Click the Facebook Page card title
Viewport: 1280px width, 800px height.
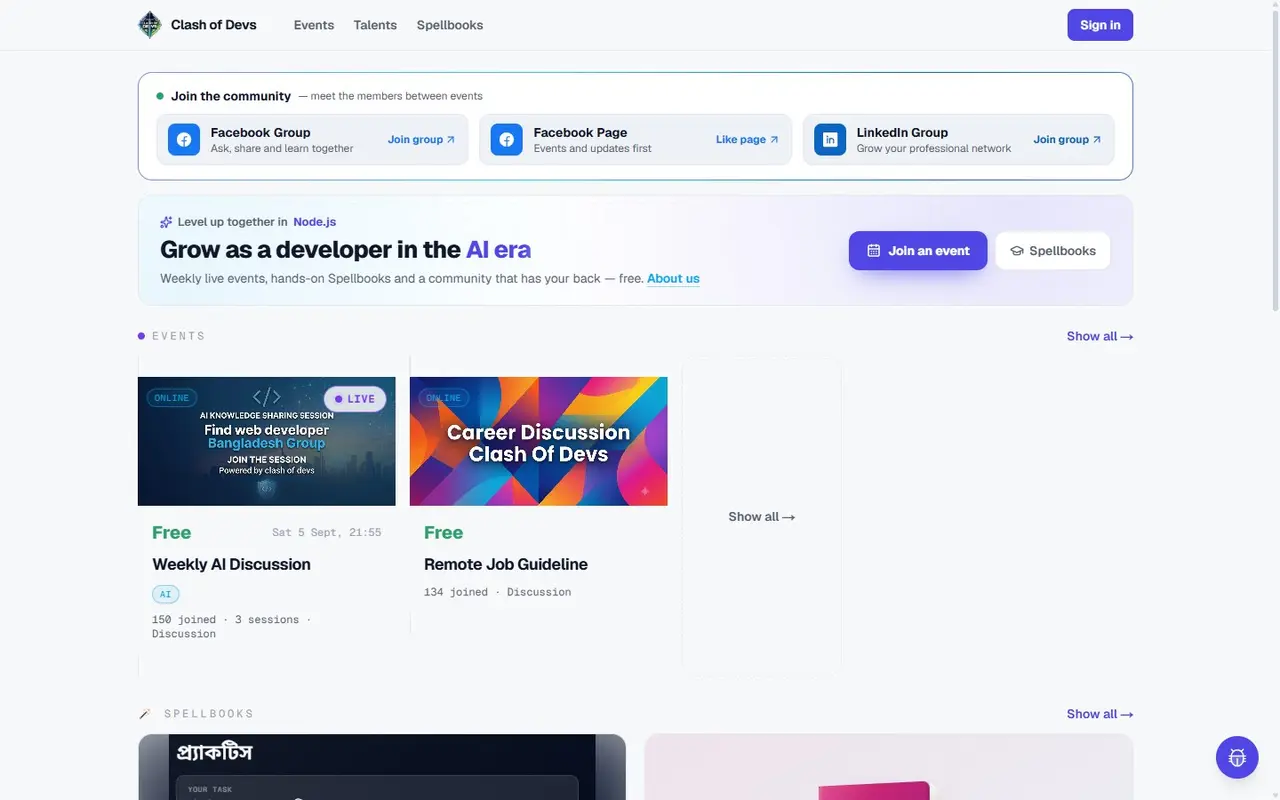(581, 132)
